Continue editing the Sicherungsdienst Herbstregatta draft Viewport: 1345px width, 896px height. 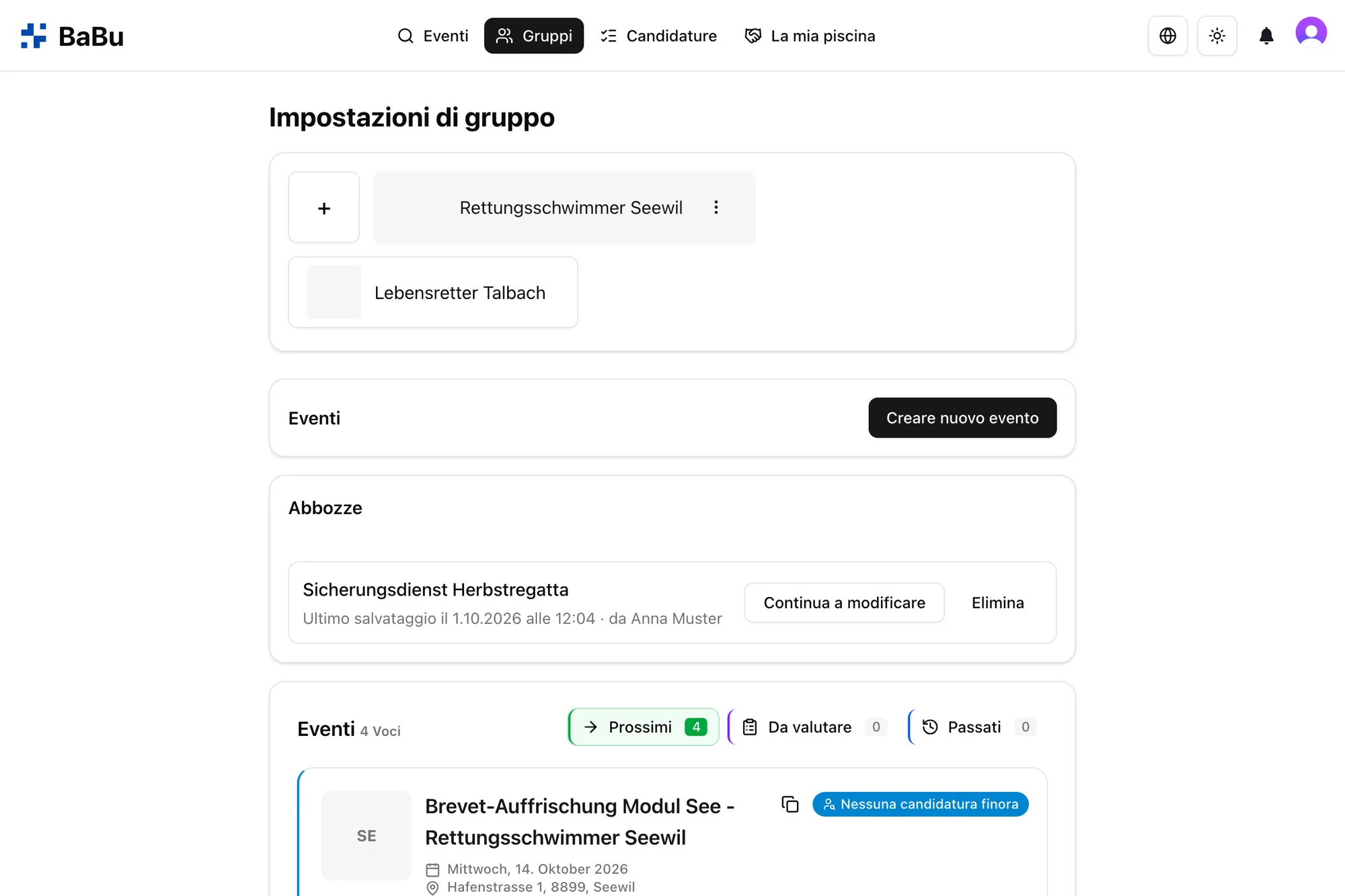[844, 602]
